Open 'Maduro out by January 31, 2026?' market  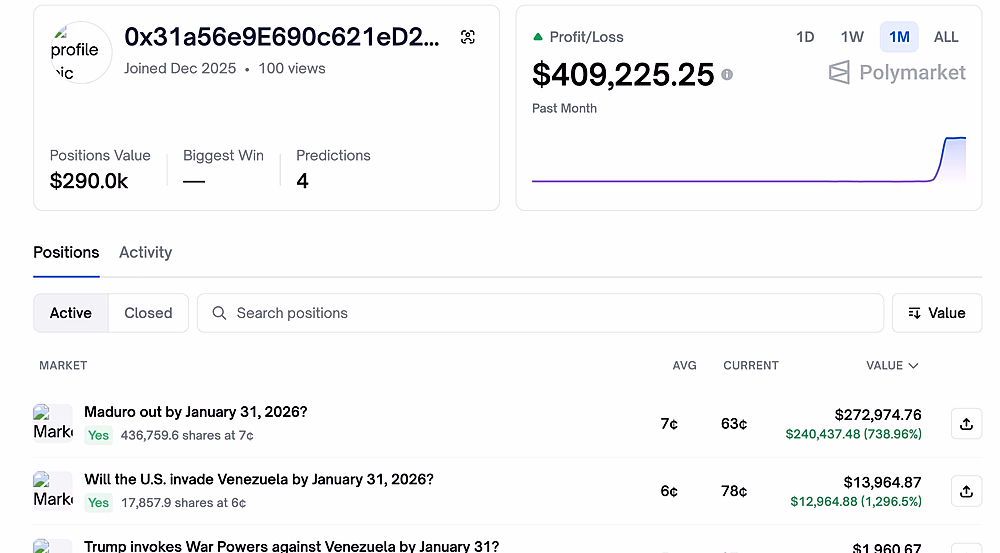[195, 412]
